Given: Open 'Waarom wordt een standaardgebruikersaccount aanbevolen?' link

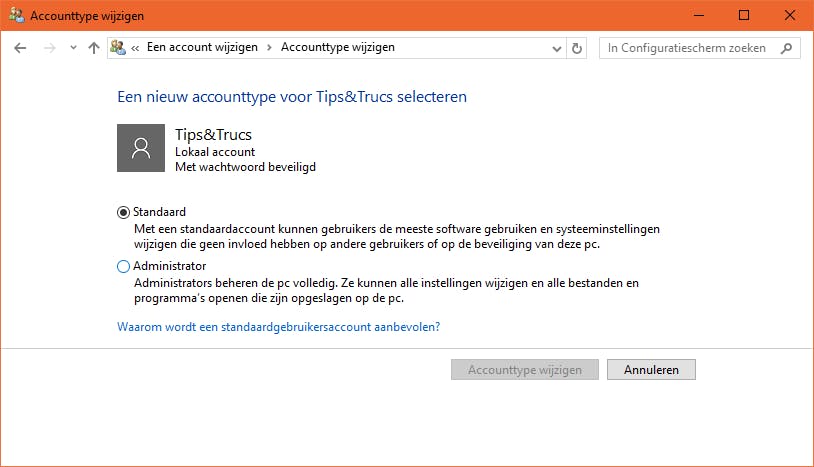Looking at the screenshot, I should (279, 326).
